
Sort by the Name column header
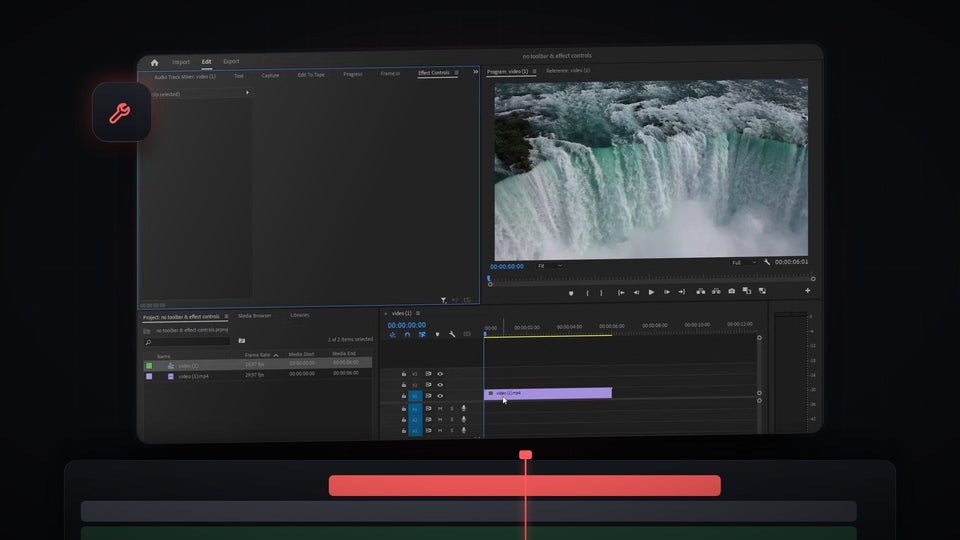[x=163, y=356]
